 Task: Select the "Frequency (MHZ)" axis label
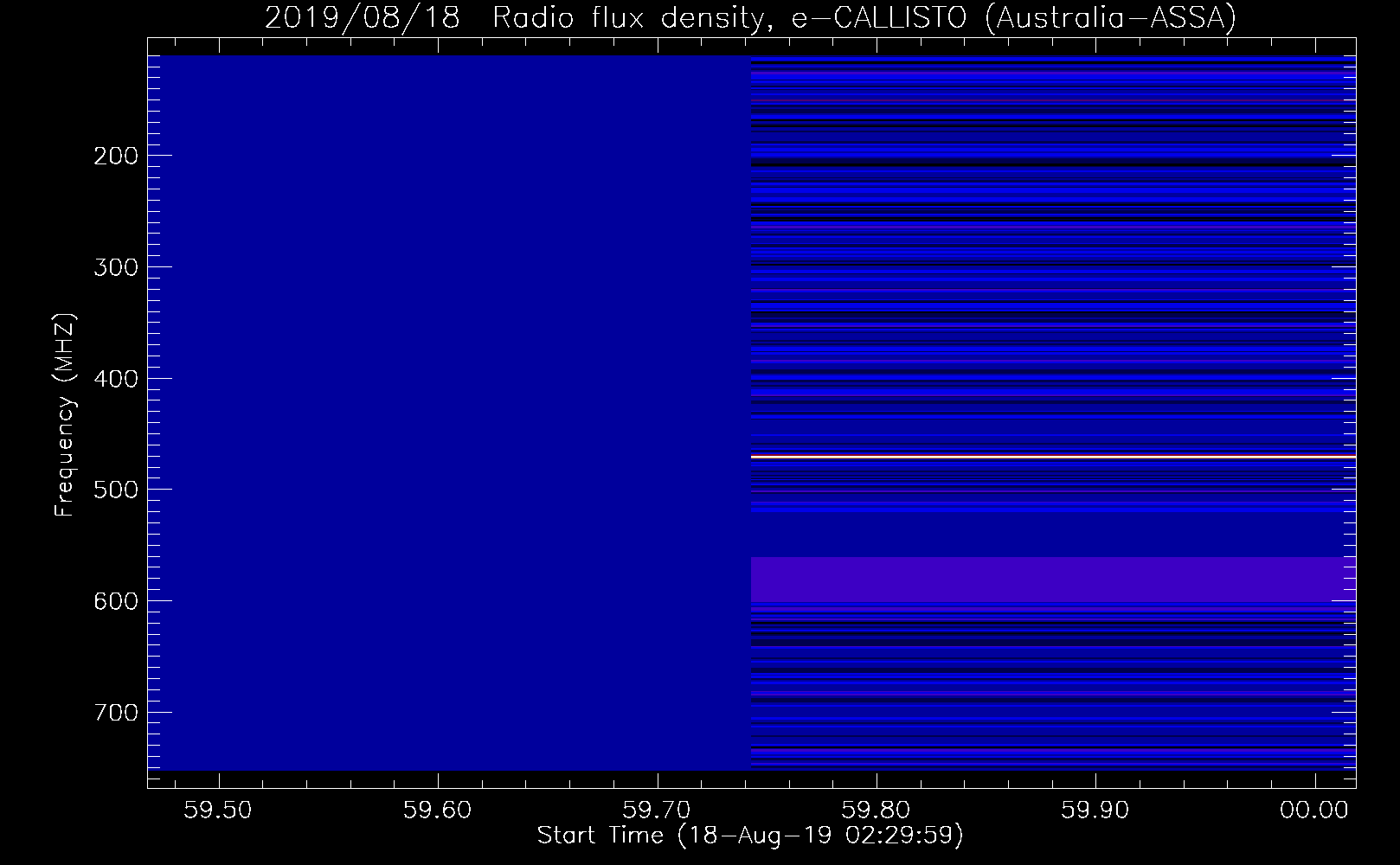tap(65, 414)
